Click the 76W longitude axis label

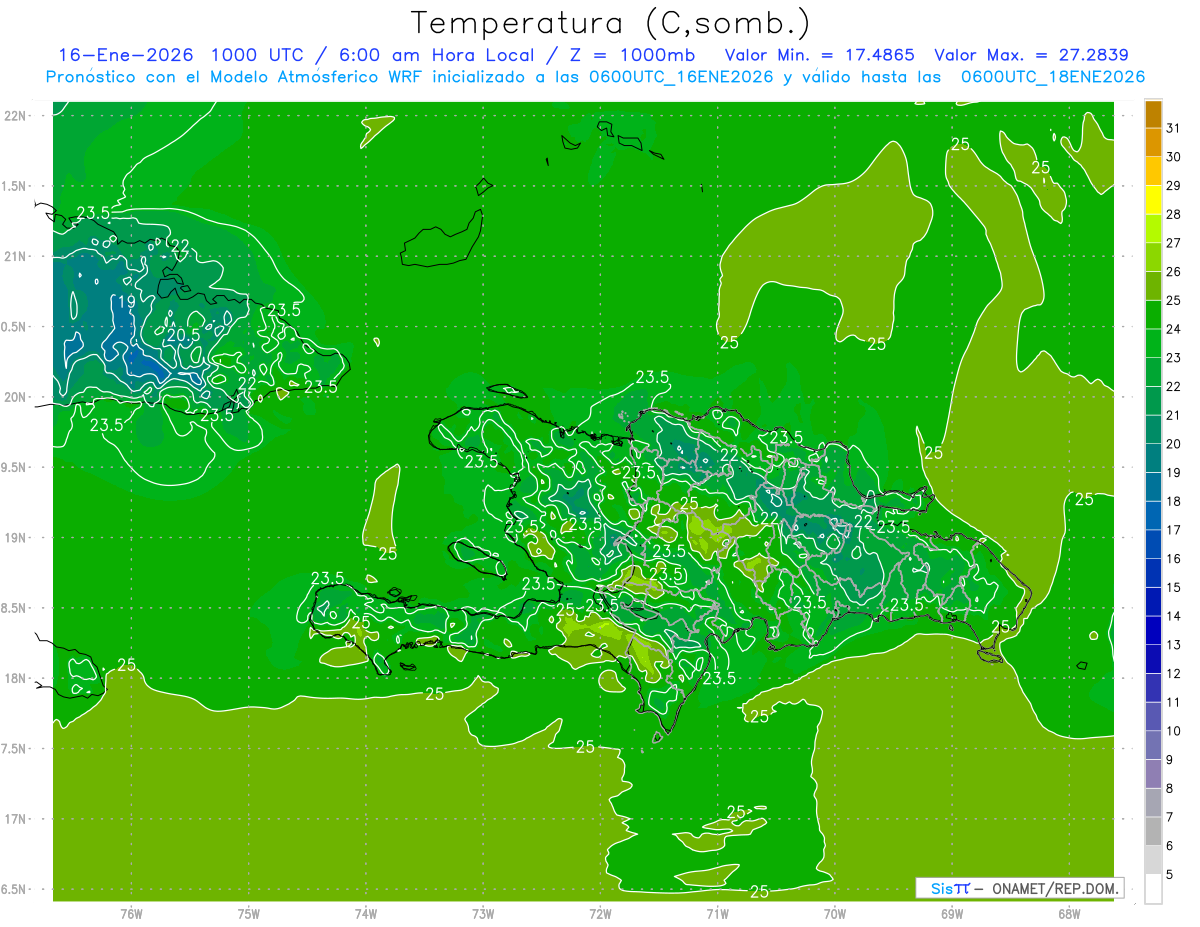click(131, 913)
